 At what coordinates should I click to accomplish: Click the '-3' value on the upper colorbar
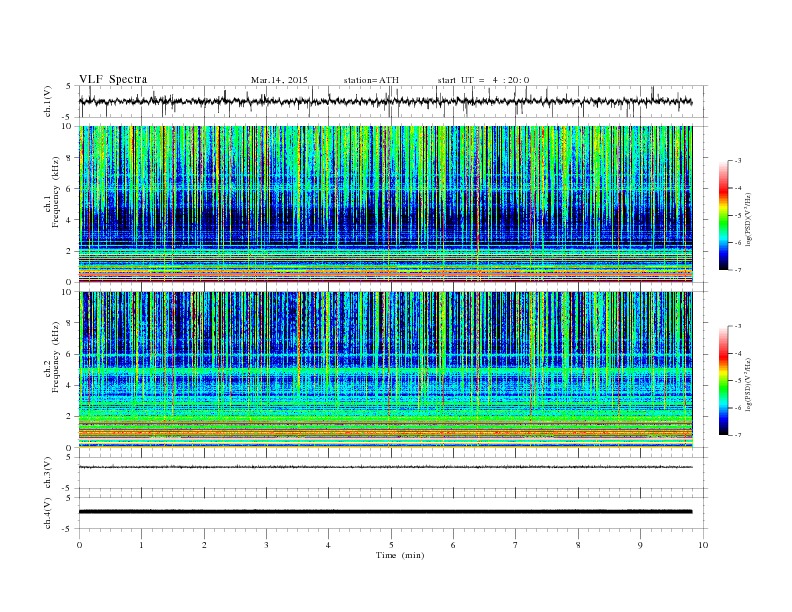[x=738, y=161]
